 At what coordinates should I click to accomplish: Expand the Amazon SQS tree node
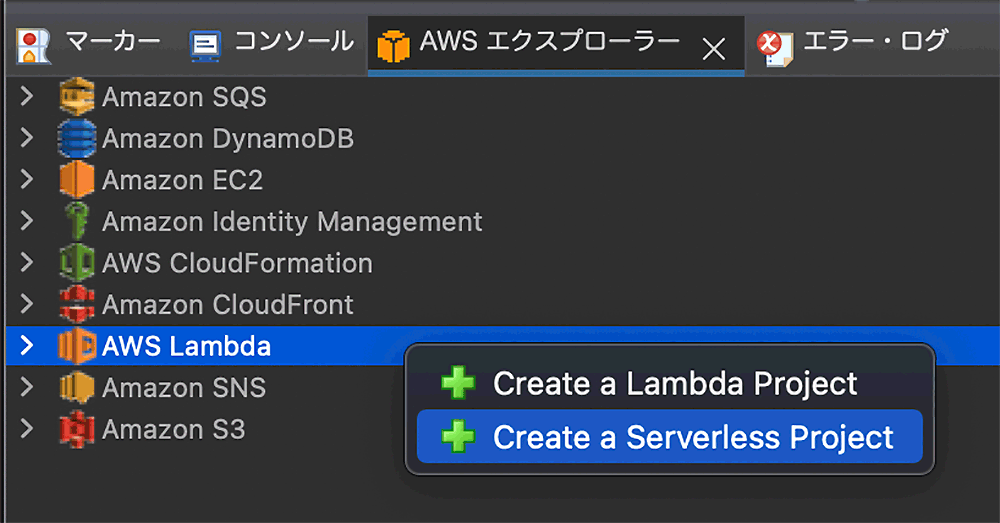tap(27, 97)
